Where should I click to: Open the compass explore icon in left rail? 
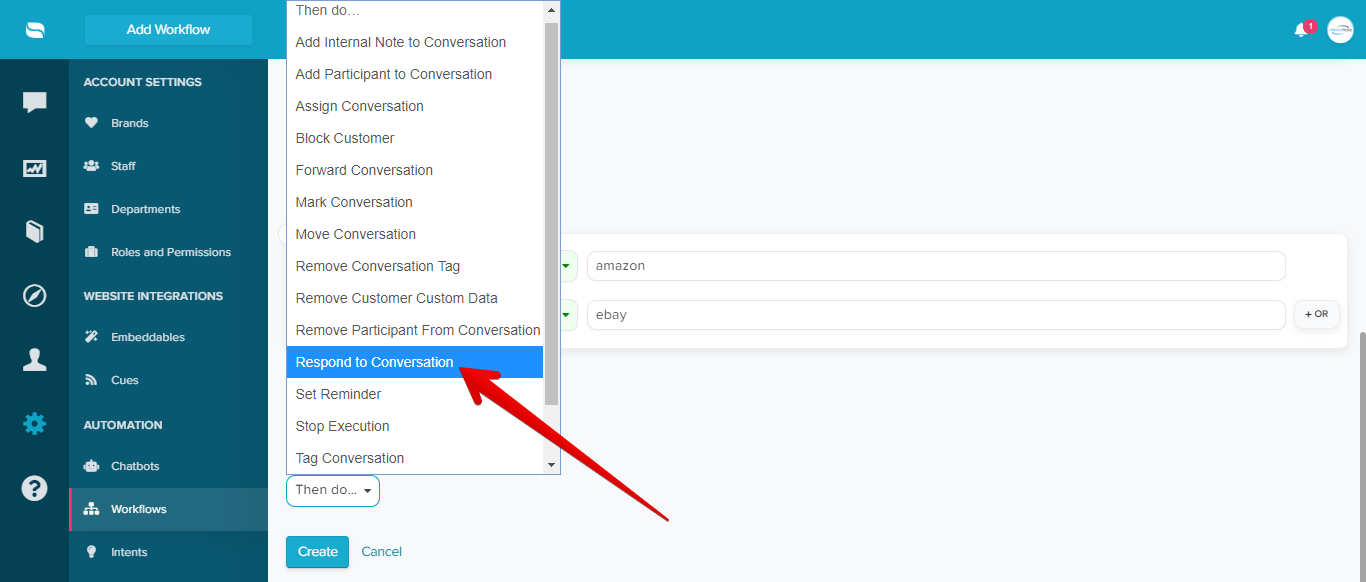[35, 296]
